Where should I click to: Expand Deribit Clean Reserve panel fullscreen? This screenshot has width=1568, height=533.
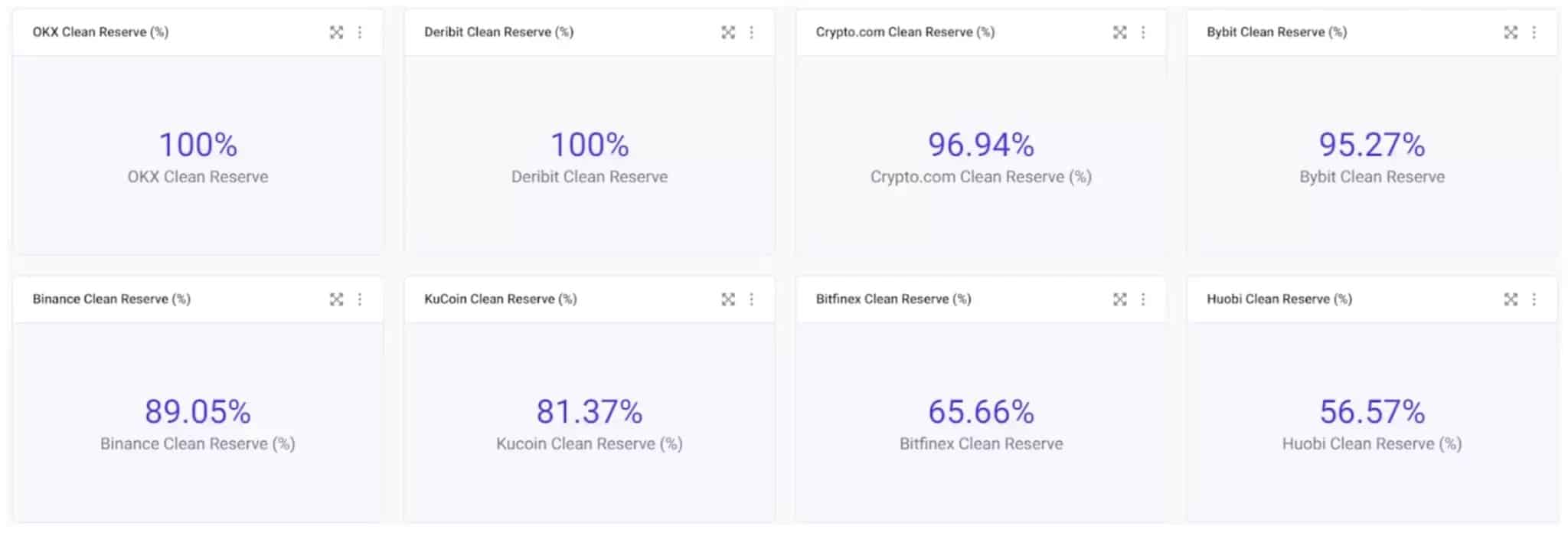(728, 32)
